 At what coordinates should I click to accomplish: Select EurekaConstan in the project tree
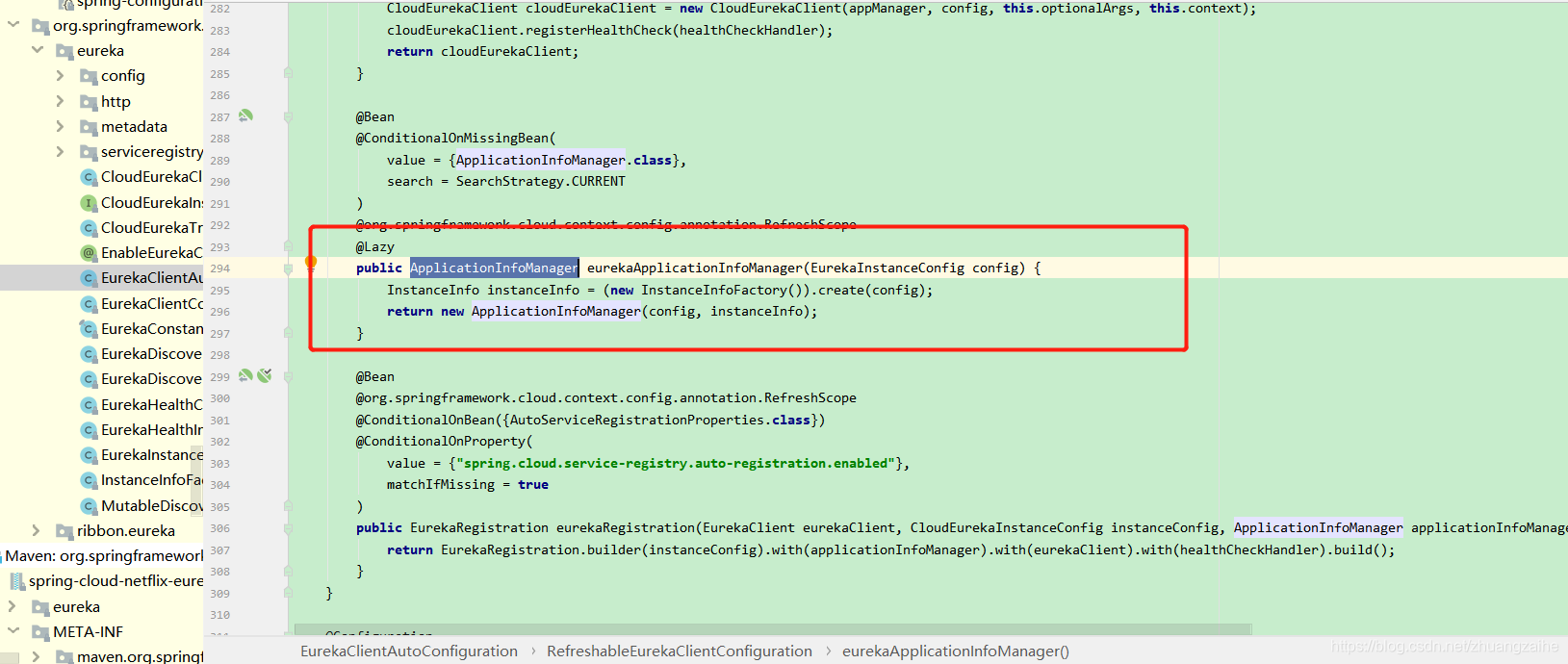(x=152, y=329)
